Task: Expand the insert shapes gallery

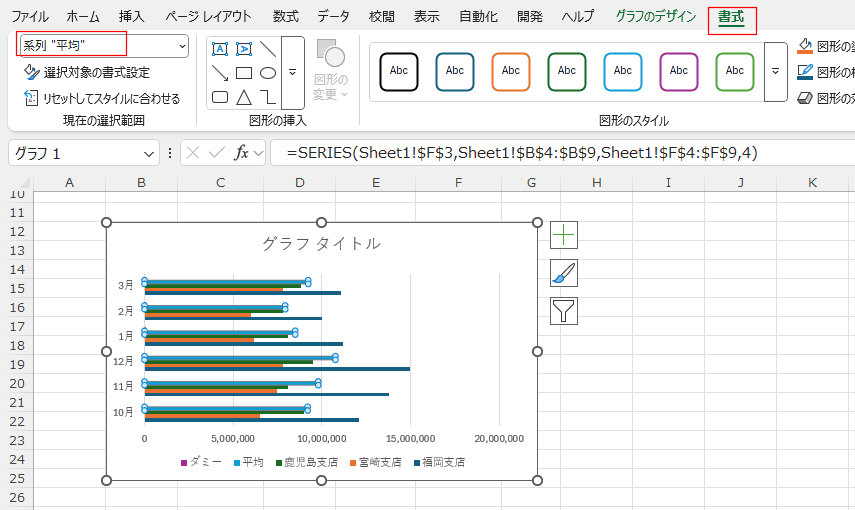Action: click(x=292, y=72)
